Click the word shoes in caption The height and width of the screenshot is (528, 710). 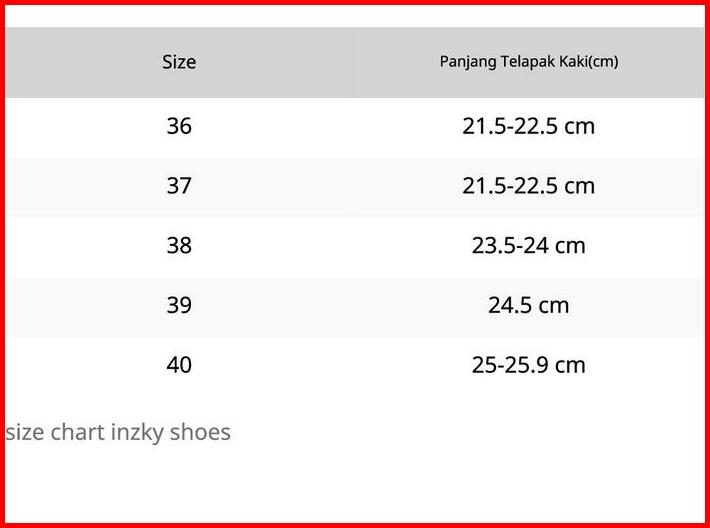pos(200,432)
